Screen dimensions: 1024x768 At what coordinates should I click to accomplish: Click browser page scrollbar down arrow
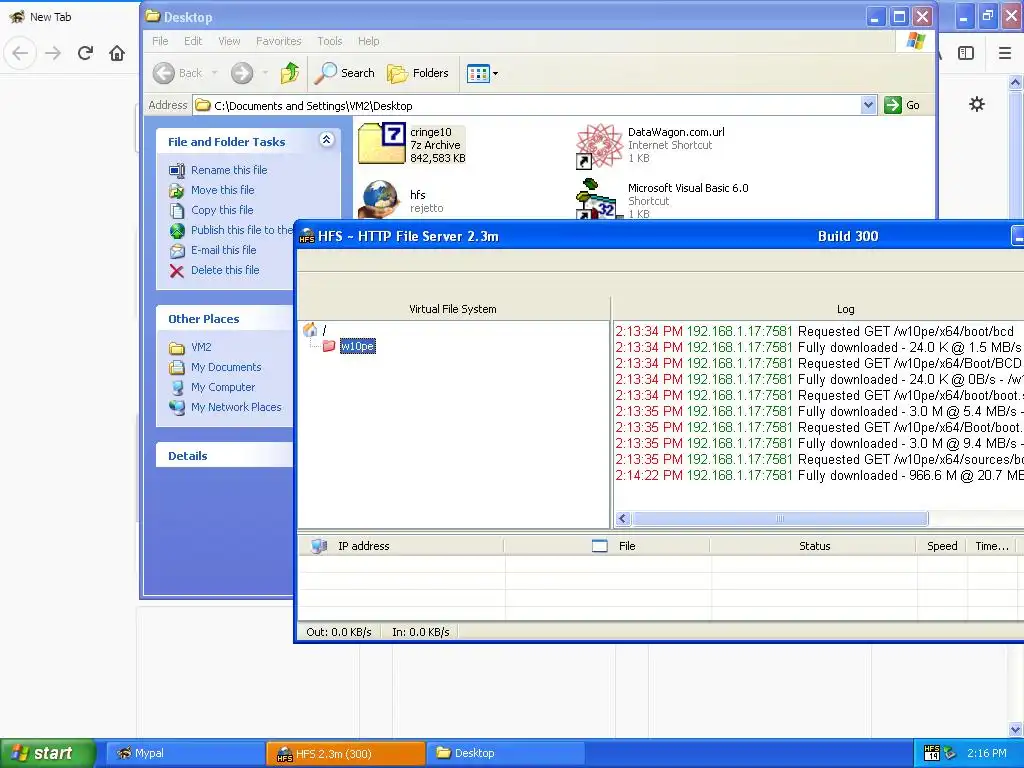[1016, 729]
